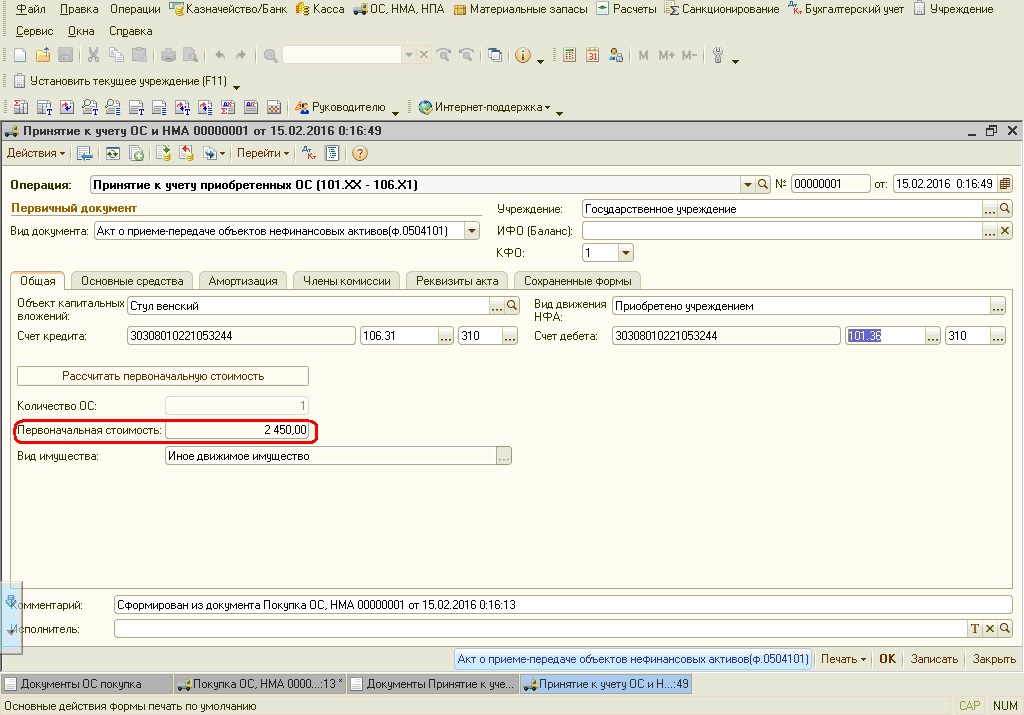Click the magnifier next to Операция field

(x=763, y=185)
